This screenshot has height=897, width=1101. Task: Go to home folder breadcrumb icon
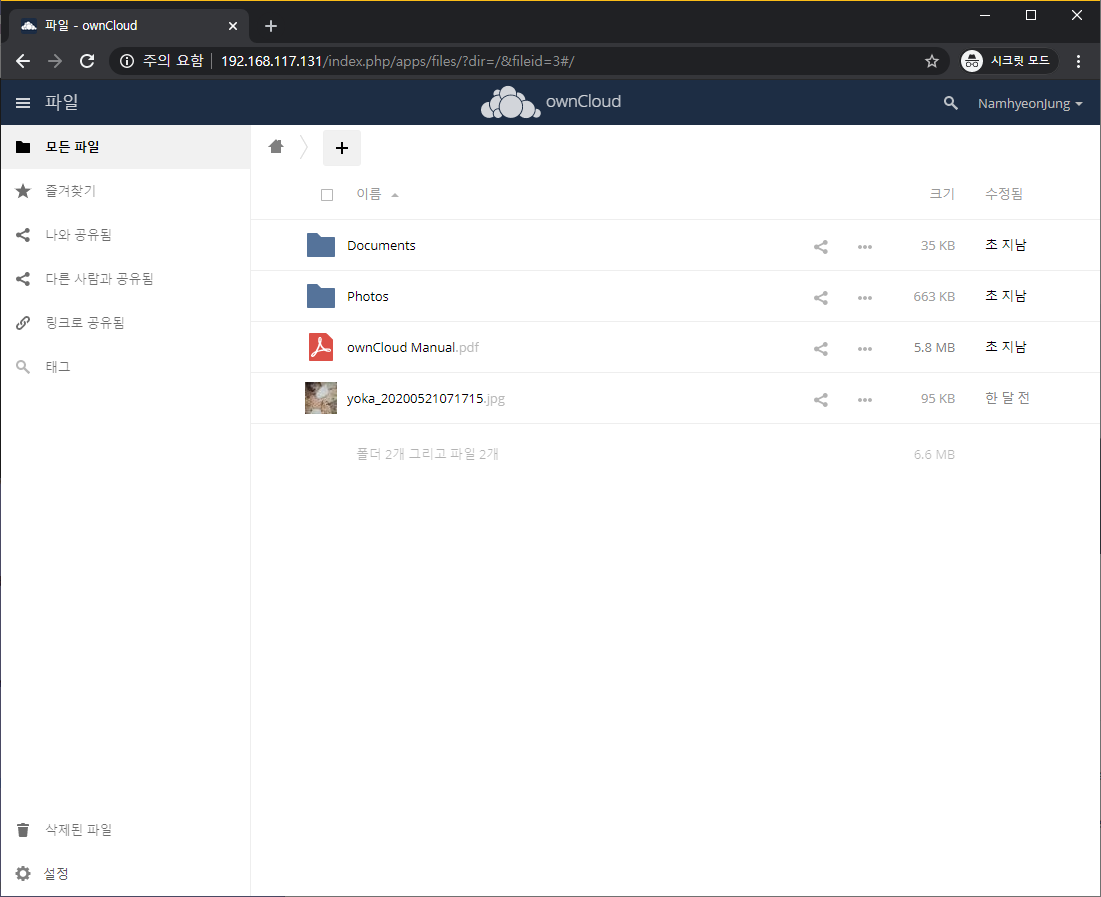tap(276, 146)
